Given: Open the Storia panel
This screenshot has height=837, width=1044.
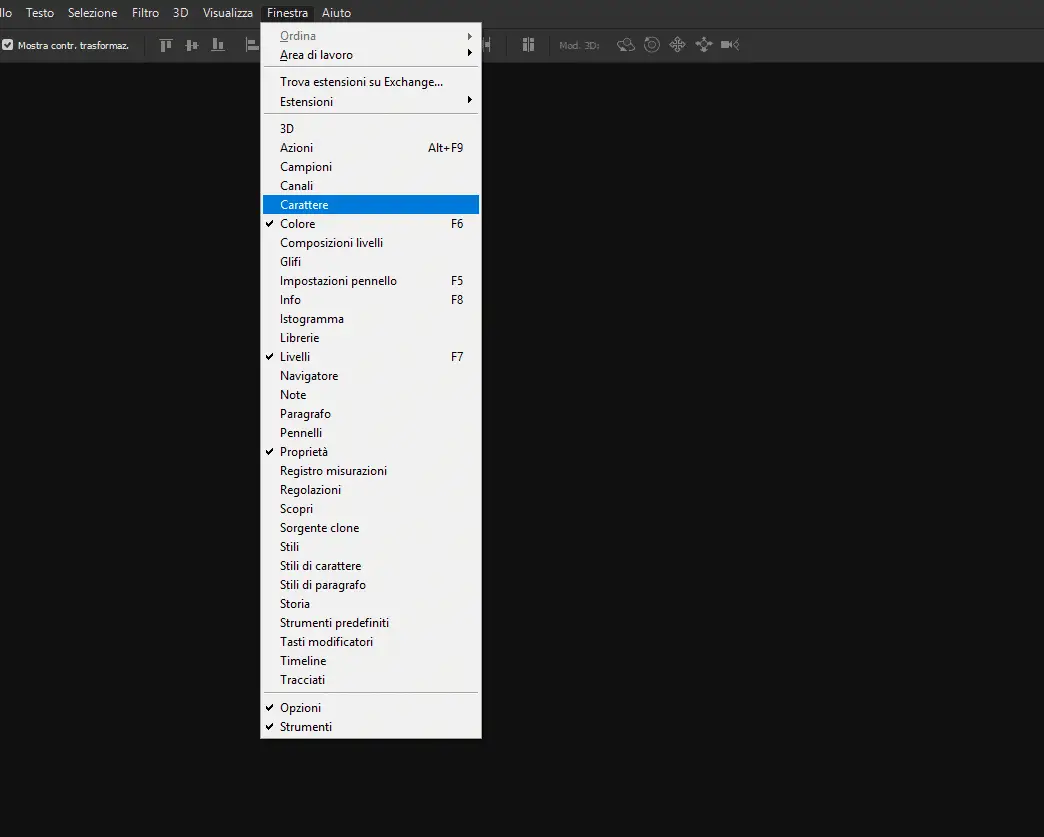Looking at the screenshot, I should click(x=371, y=603).
